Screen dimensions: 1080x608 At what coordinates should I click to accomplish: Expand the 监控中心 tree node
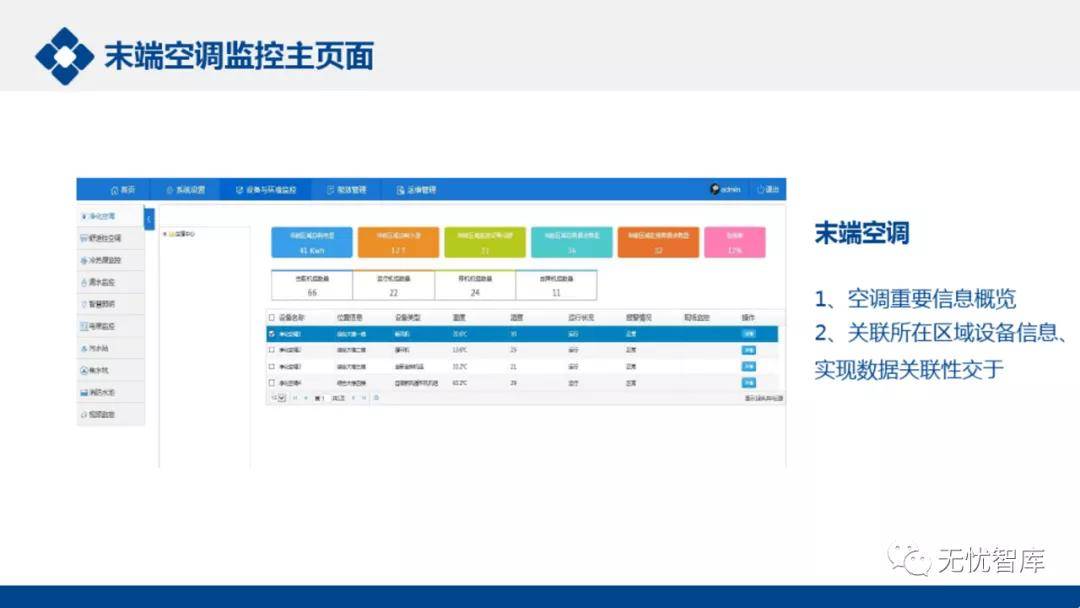164,235
